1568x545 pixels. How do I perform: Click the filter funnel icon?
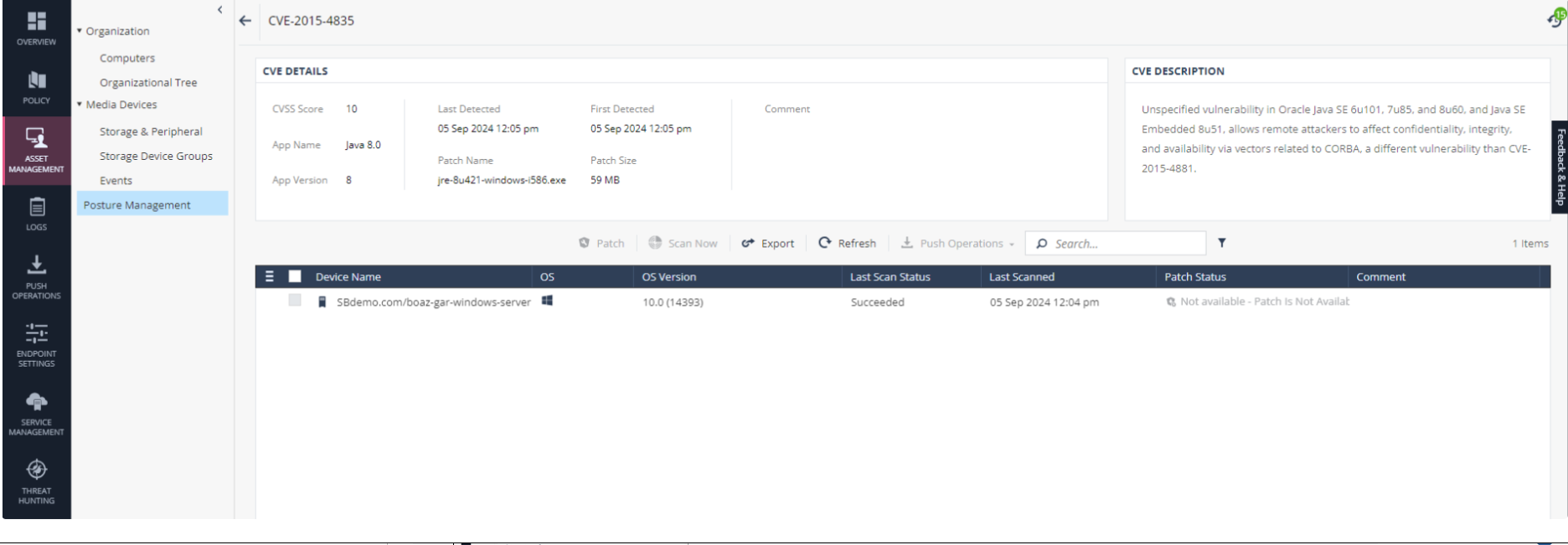[1222, 243]
